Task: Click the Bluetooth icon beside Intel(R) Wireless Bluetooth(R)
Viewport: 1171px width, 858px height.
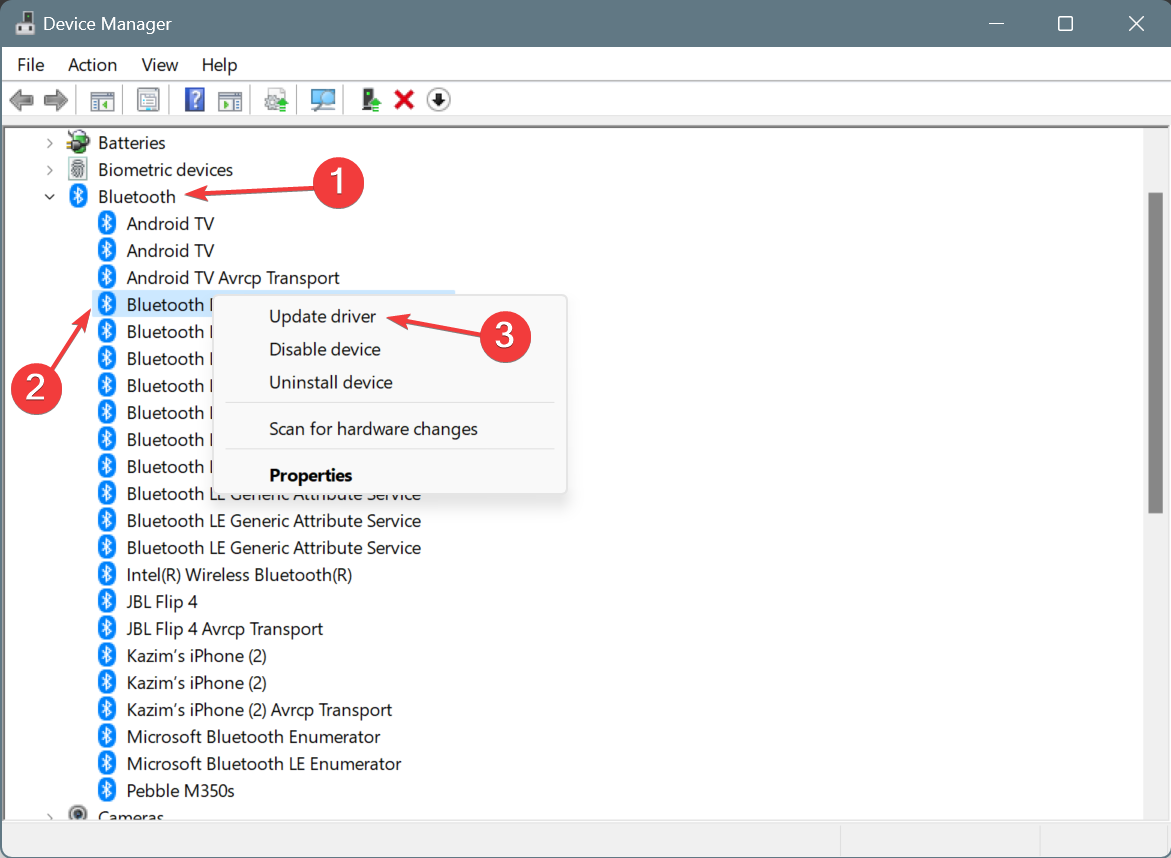Action: tap(107, 574)
